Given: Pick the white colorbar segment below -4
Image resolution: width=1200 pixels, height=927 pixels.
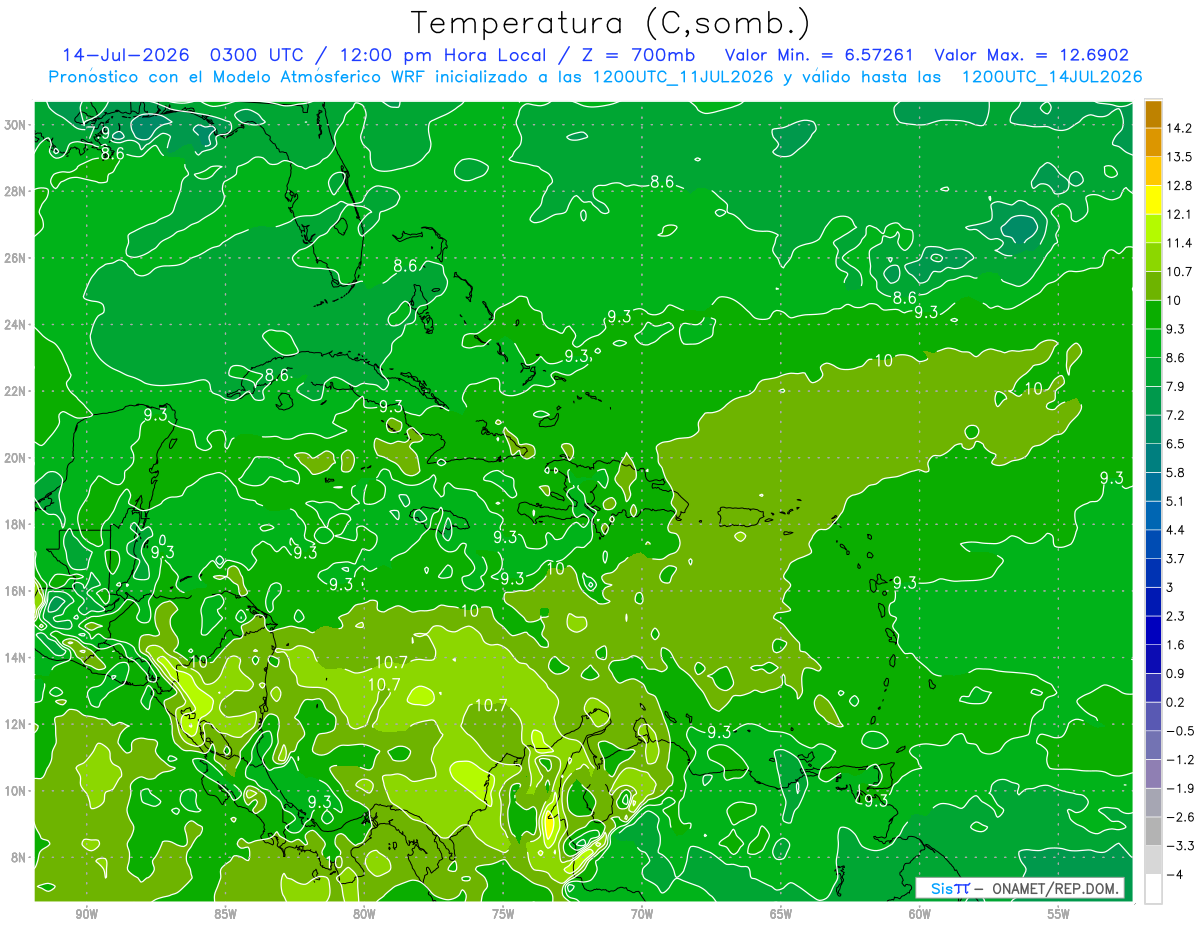Looking at the screenshot, I should pos(1153,889).
